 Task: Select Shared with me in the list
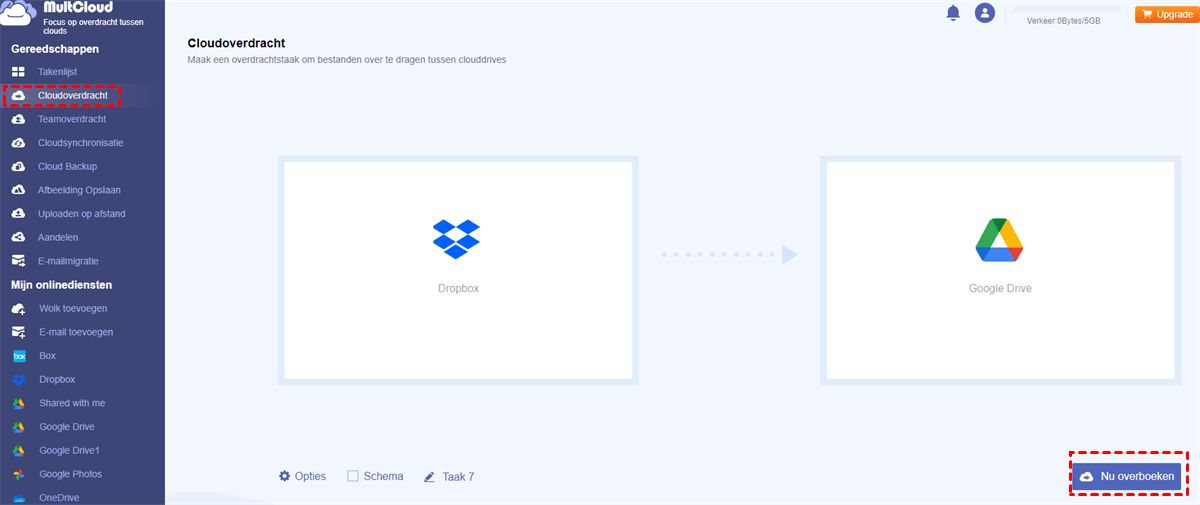(x=72, y=403)
